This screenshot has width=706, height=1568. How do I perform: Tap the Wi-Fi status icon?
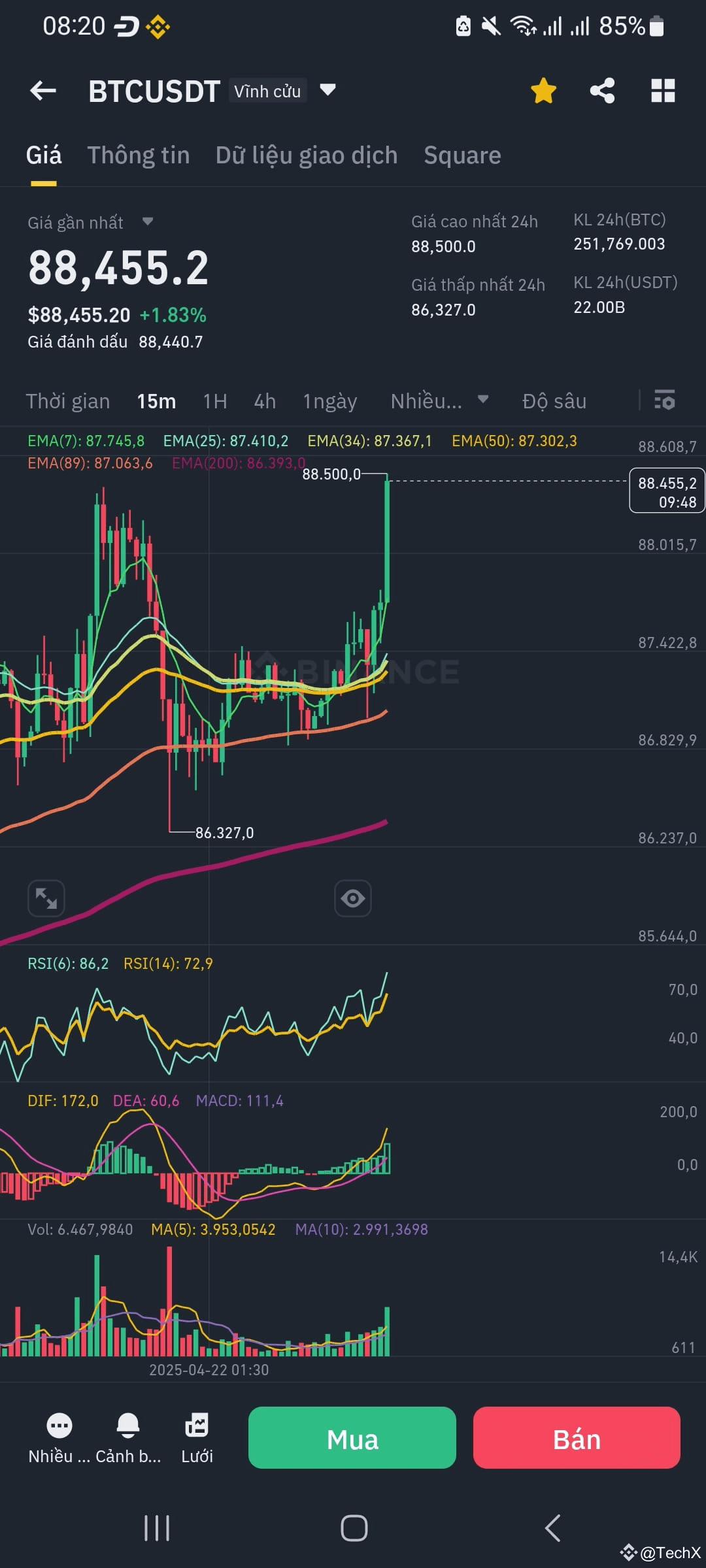tap(524, 26)
